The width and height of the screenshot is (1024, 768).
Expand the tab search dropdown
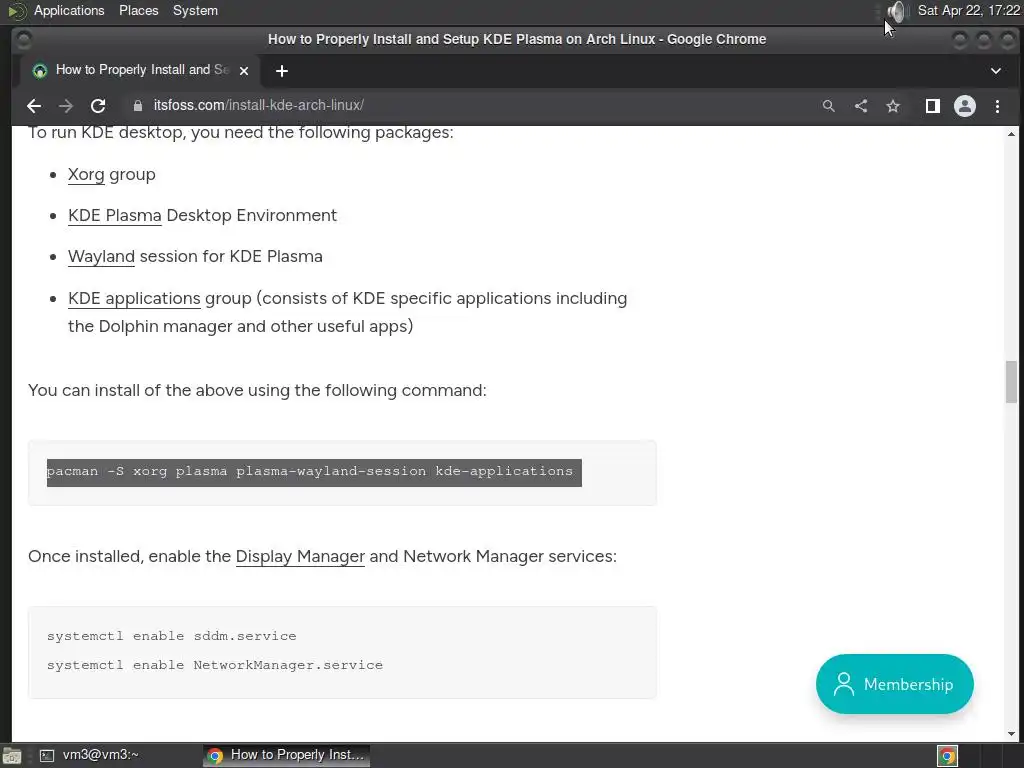click(x=996, y=71)
